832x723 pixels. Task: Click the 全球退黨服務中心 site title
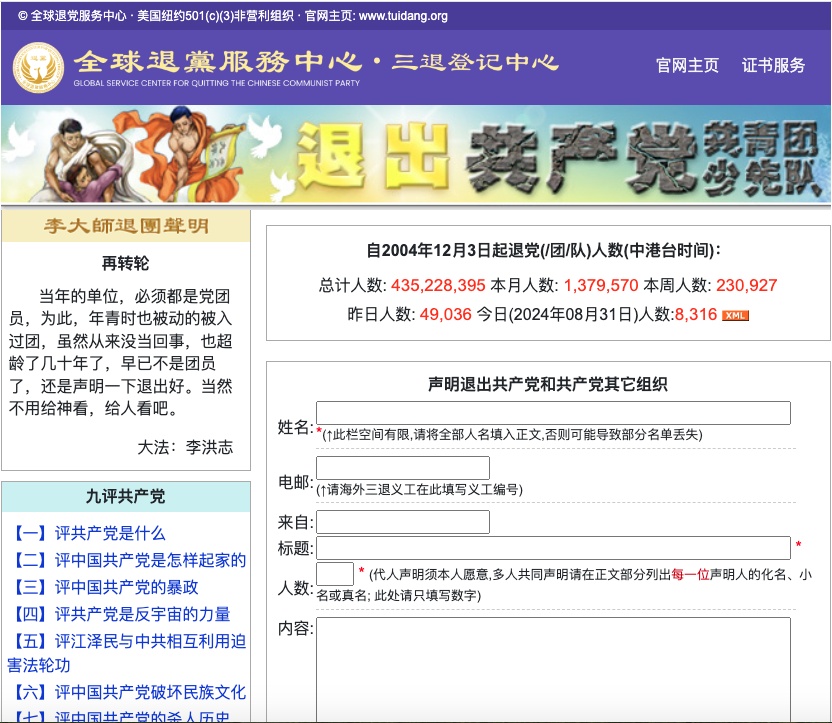[x=218, y=62]
